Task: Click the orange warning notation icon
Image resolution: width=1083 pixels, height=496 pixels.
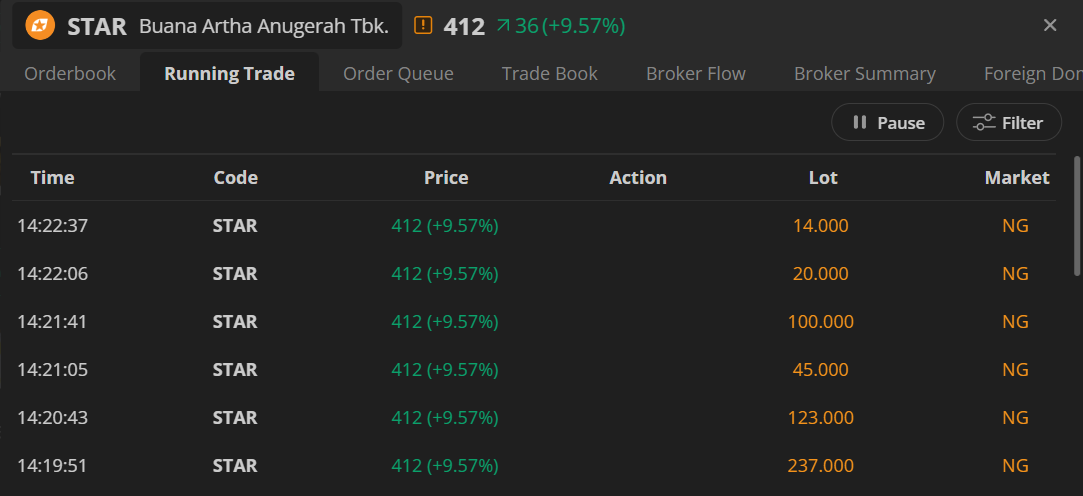Action: (x=423, y=26)
